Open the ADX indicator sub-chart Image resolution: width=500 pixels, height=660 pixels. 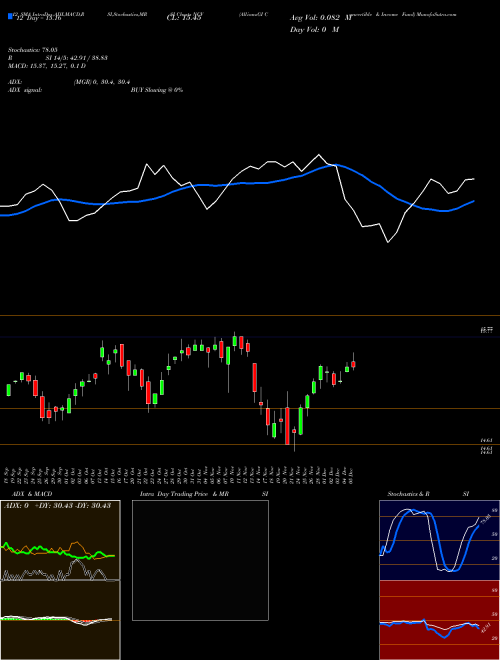[61, 540]
